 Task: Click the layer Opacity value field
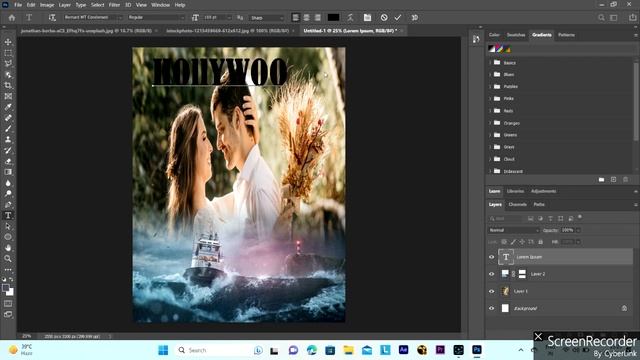coord(567,230)
